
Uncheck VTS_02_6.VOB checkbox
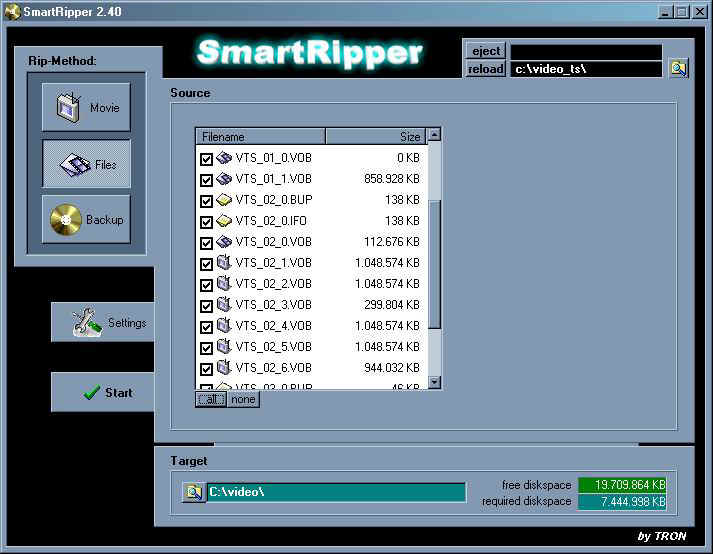coord(206,368)
